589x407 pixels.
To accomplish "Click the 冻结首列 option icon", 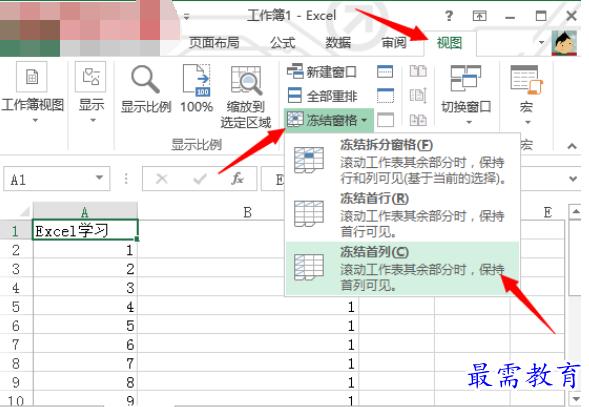I will coord(309,267).
